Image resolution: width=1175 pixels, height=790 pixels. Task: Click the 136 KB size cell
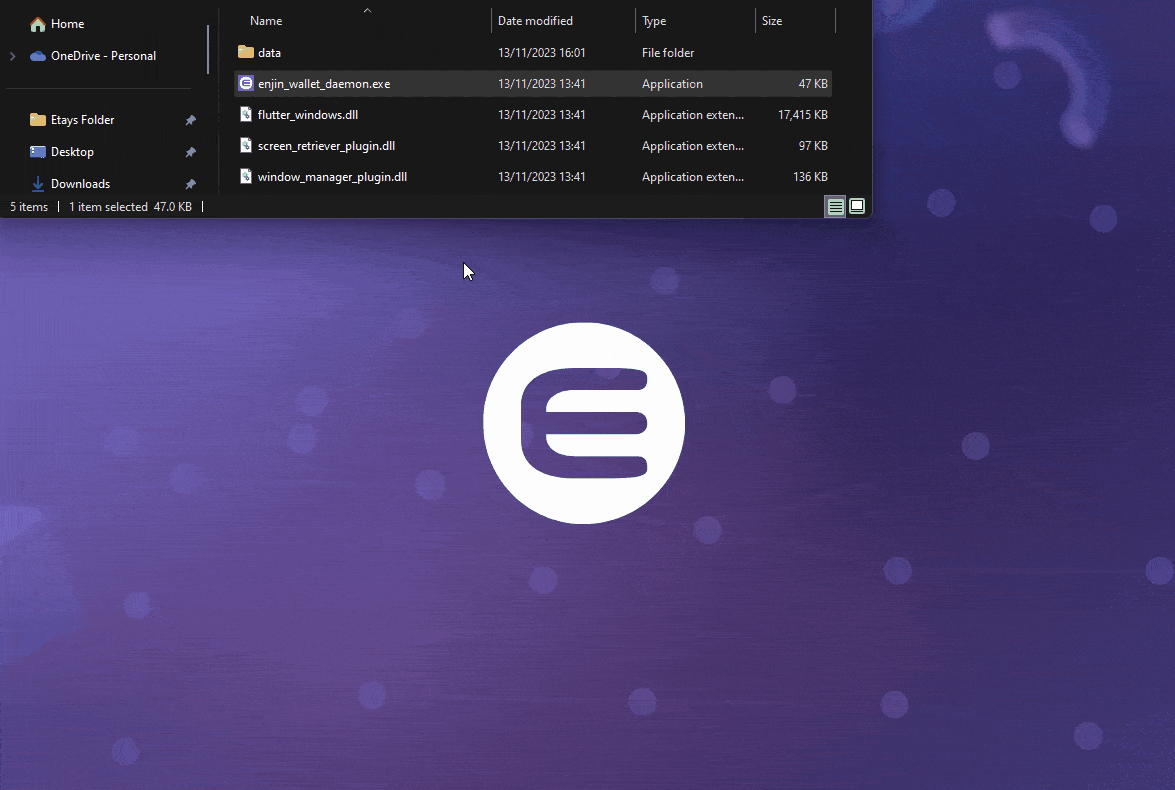tap(810, 177)
